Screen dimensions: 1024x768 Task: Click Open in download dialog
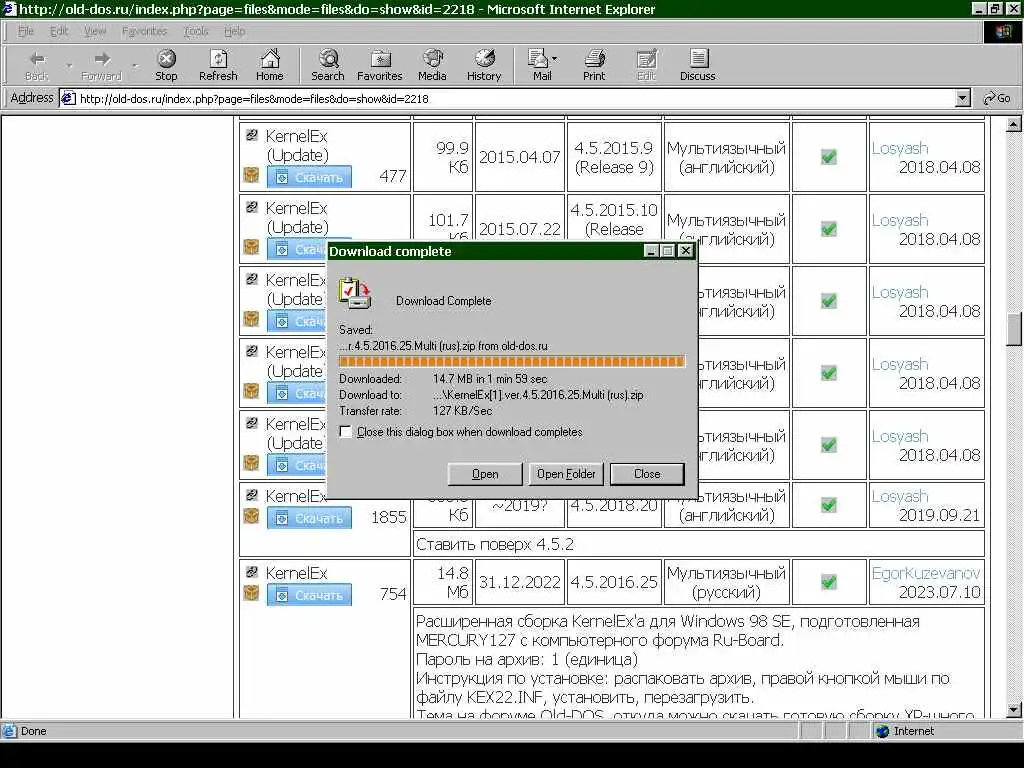[485, 474]
